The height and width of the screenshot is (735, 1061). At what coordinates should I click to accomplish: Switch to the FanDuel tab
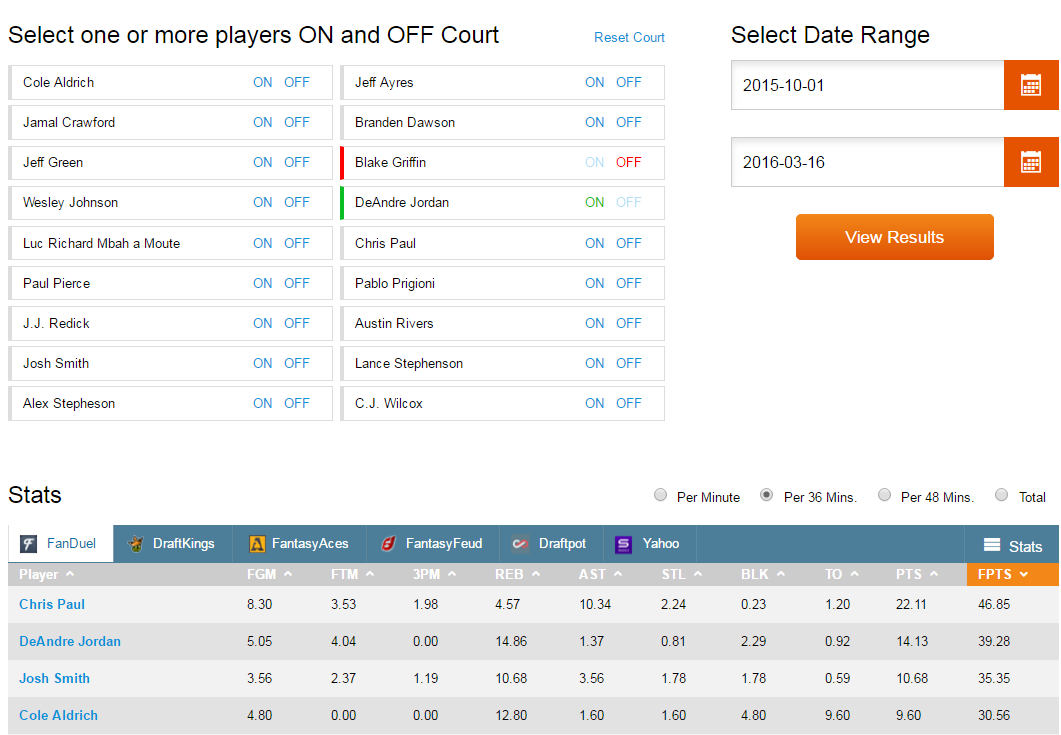point(60,543)
